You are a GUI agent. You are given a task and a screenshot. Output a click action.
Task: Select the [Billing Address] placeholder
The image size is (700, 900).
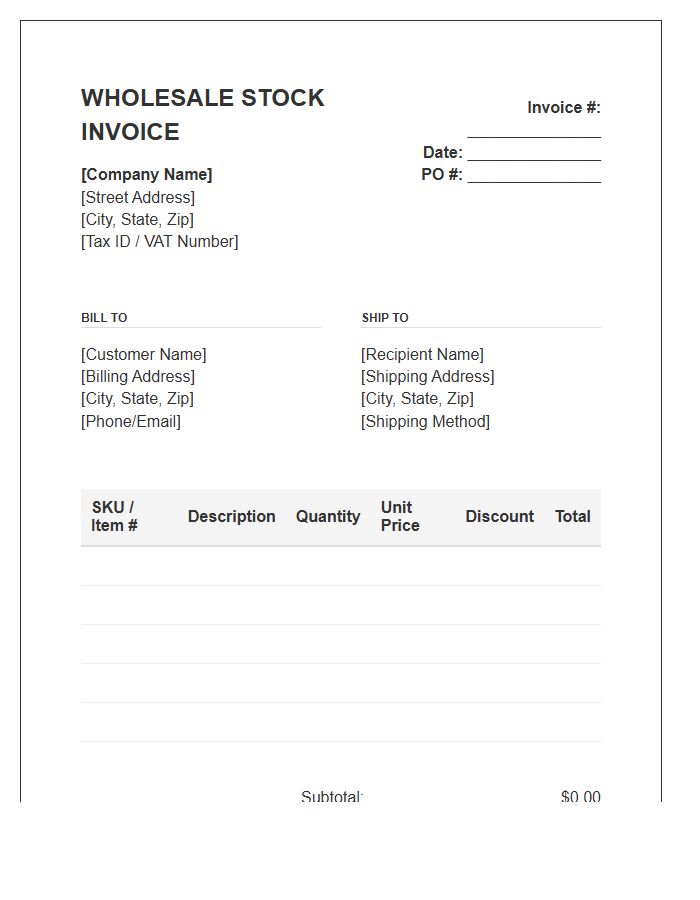(138, 376)
